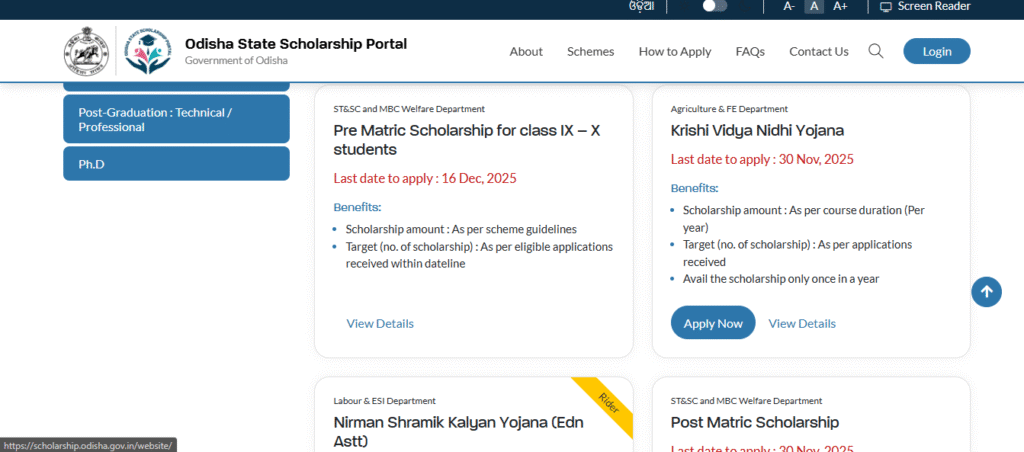1024x452 pixels.
Task: Click Apply Now for Krishi Vidya Nidhi Yojana
Action: pyautogui.click(x=713, y=323)
